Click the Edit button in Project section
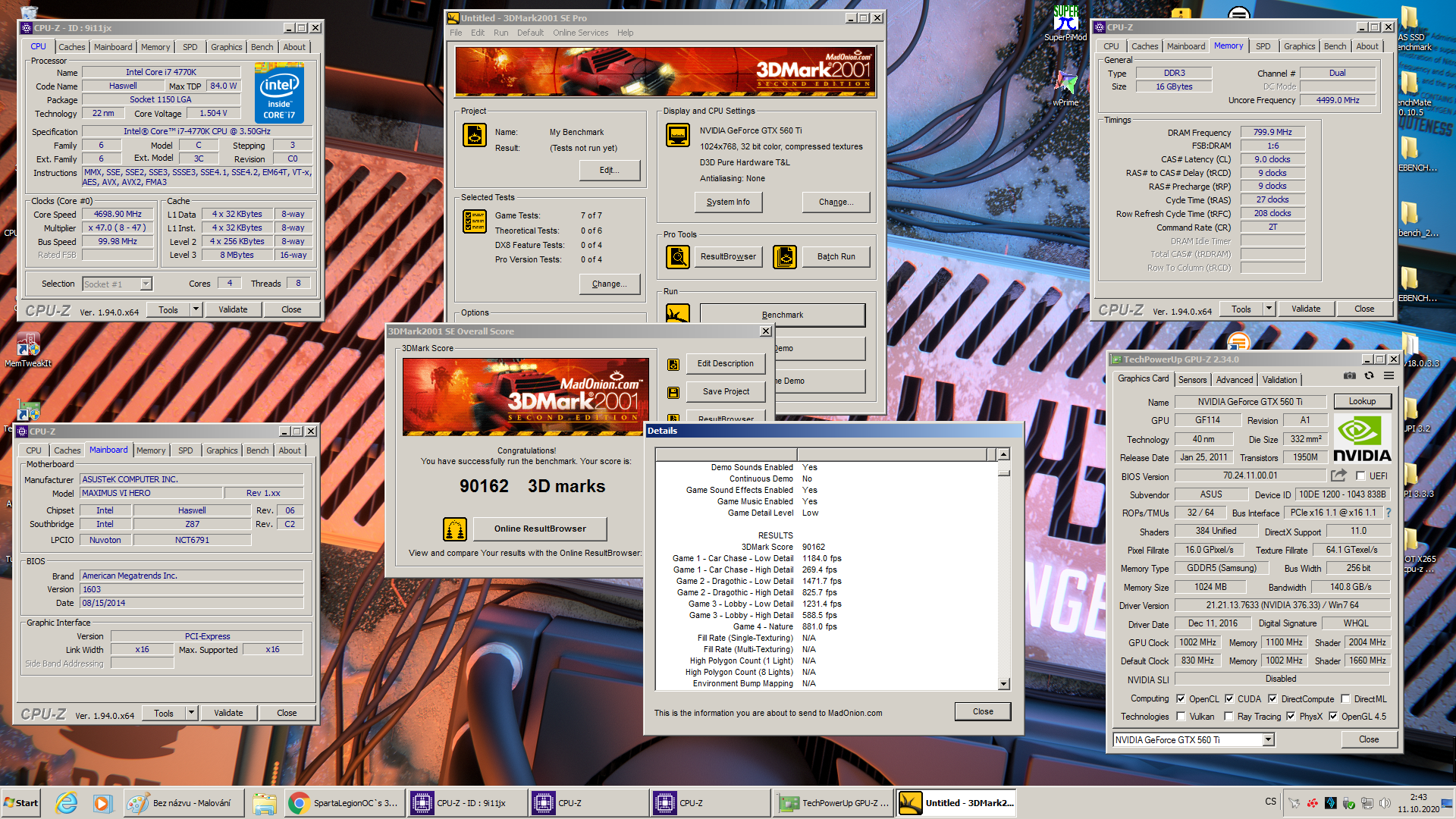This screenshot has height=819, width=1456. 609,170
